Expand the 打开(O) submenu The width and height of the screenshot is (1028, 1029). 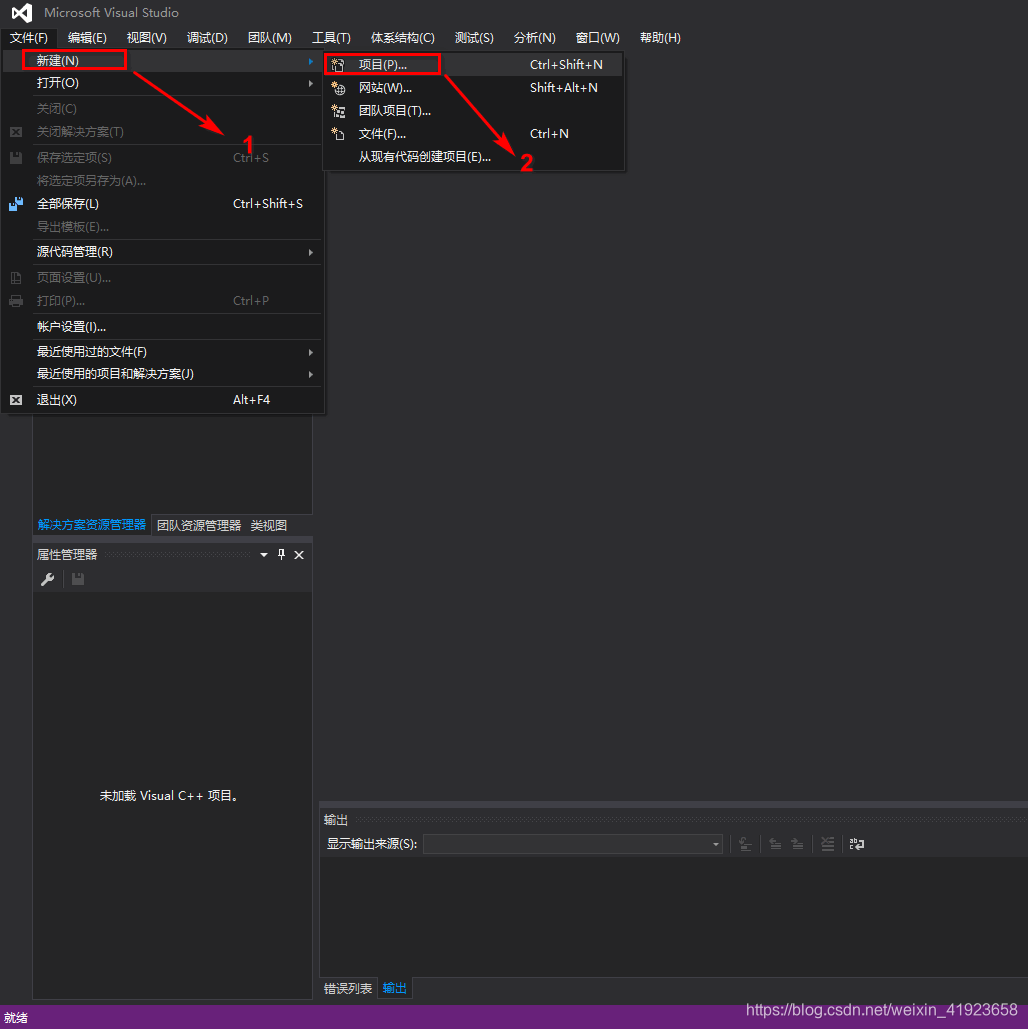pos(311,83)
